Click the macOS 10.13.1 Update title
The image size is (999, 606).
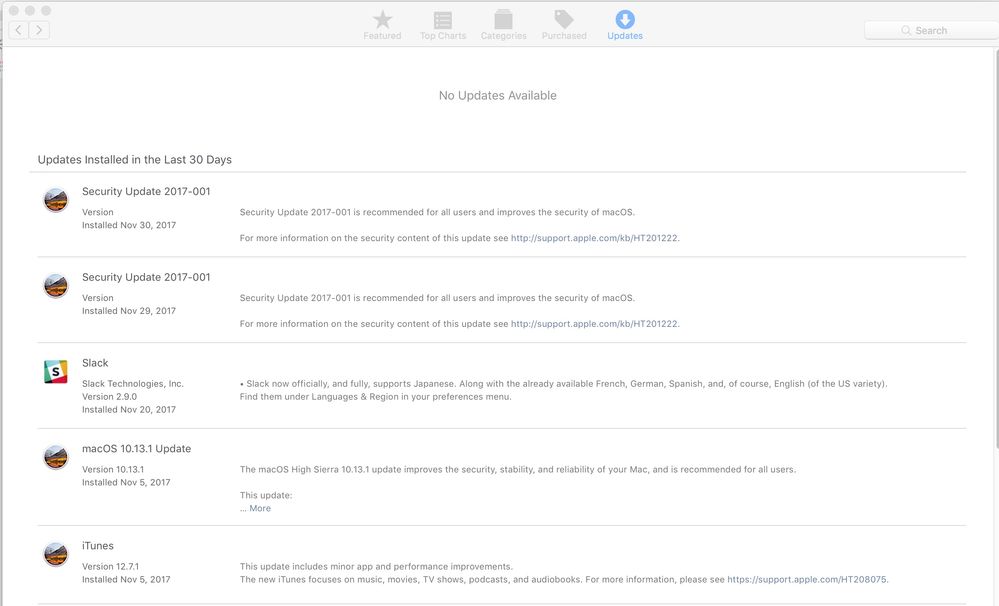(136, 449)
